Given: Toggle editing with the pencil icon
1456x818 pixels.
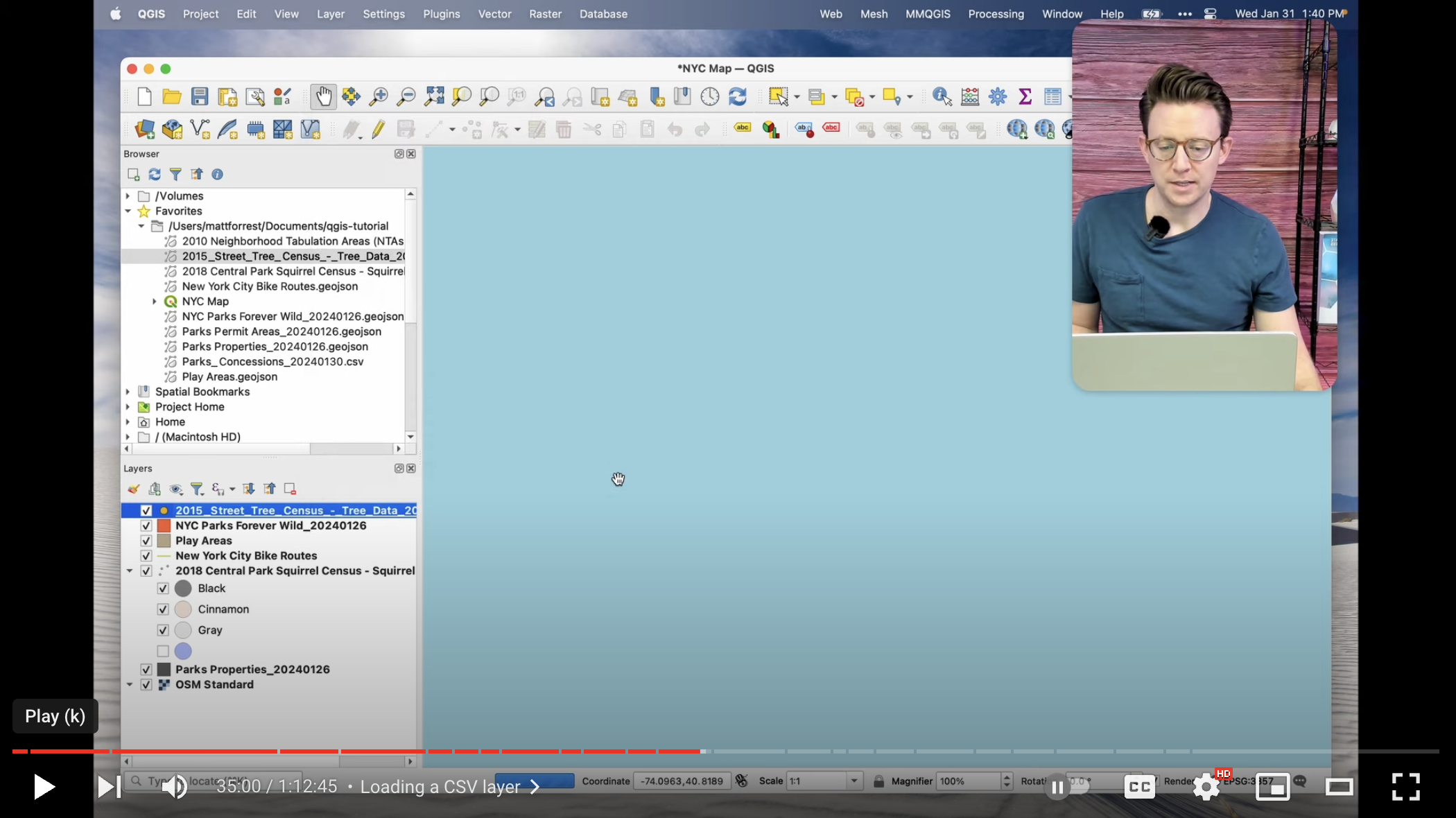Looking at the screenshot, I should click(379, 129).
